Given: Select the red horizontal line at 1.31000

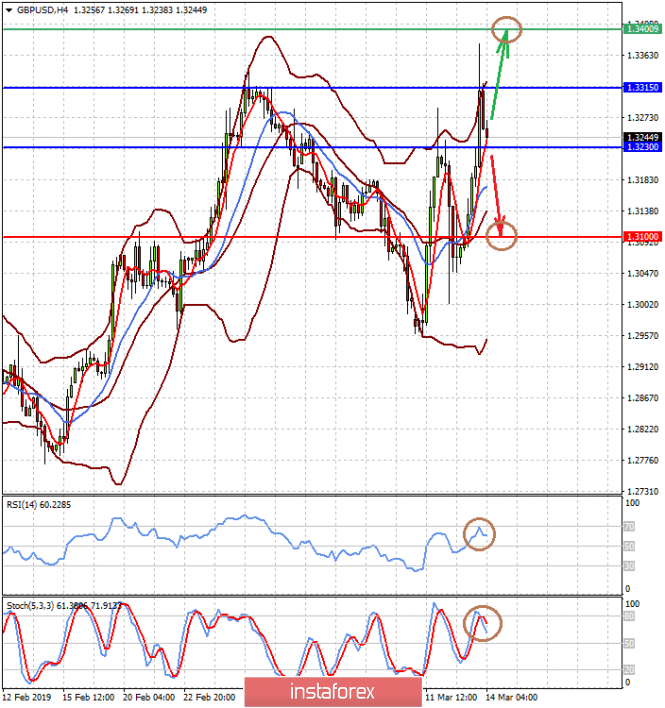Looking at the screenshot, I should [312, 237].
